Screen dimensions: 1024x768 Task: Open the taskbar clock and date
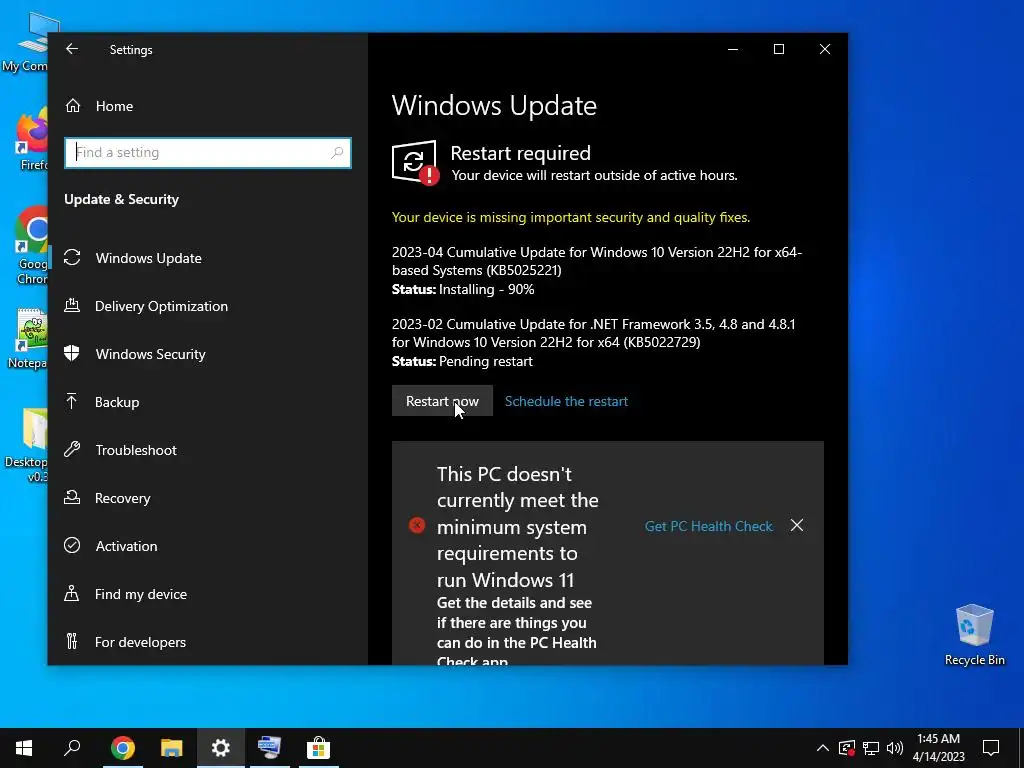coord(938,748)
